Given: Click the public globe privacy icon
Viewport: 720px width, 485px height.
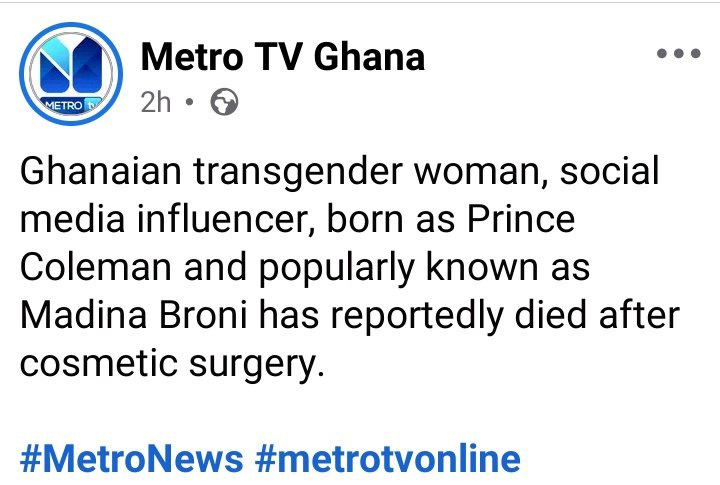Looking at the screenshot, I should point(225,103).
